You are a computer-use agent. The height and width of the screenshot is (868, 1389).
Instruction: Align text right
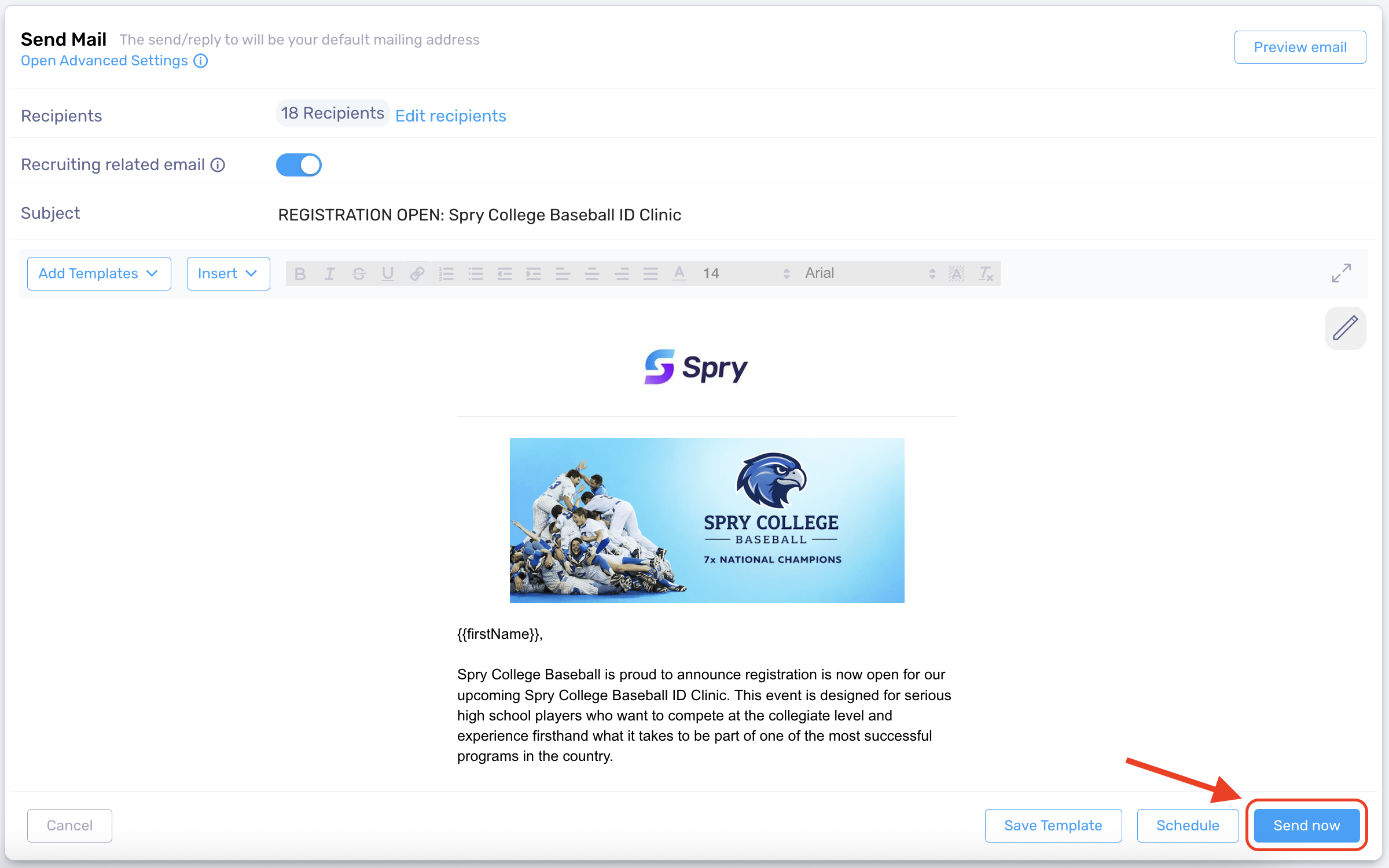pyautogui.click(x=622, y=274)
